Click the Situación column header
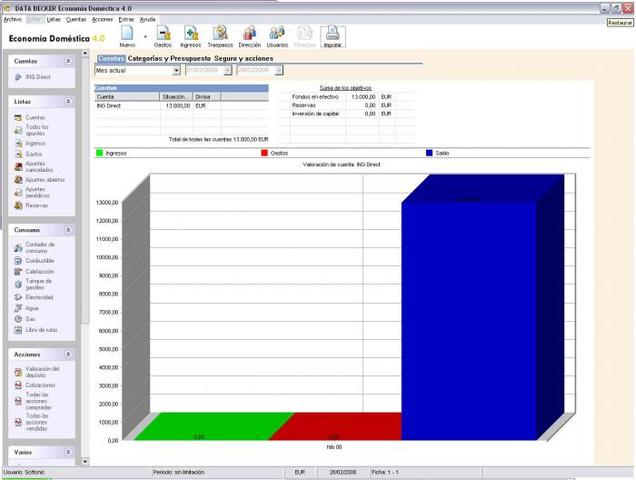 click(x=176, y=97)
